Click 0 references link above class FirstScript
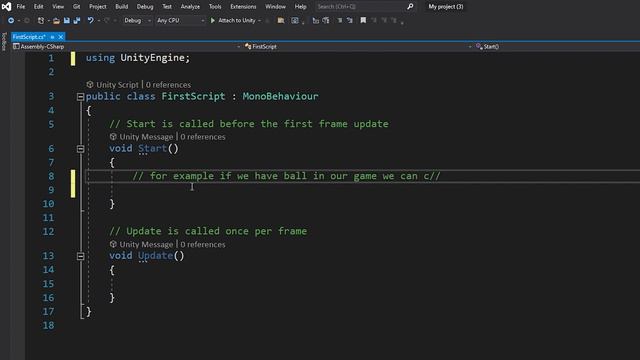Image resolution: width=640 pixels, height=360 pixels. click(x=168, y=84)
